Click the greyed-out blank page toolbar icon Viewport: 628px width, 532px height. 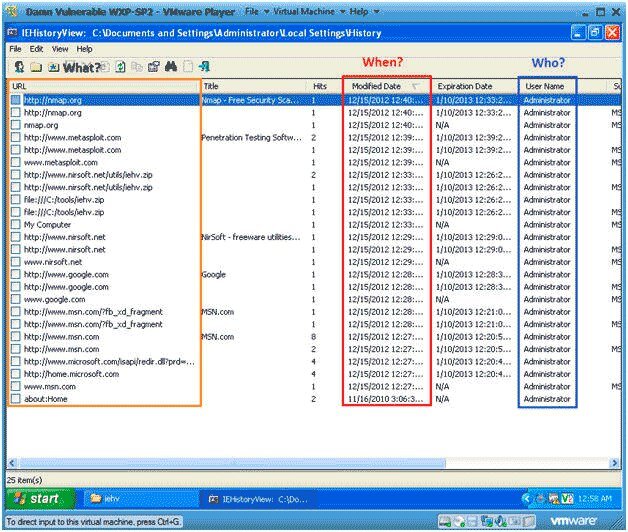click(188, 67)
